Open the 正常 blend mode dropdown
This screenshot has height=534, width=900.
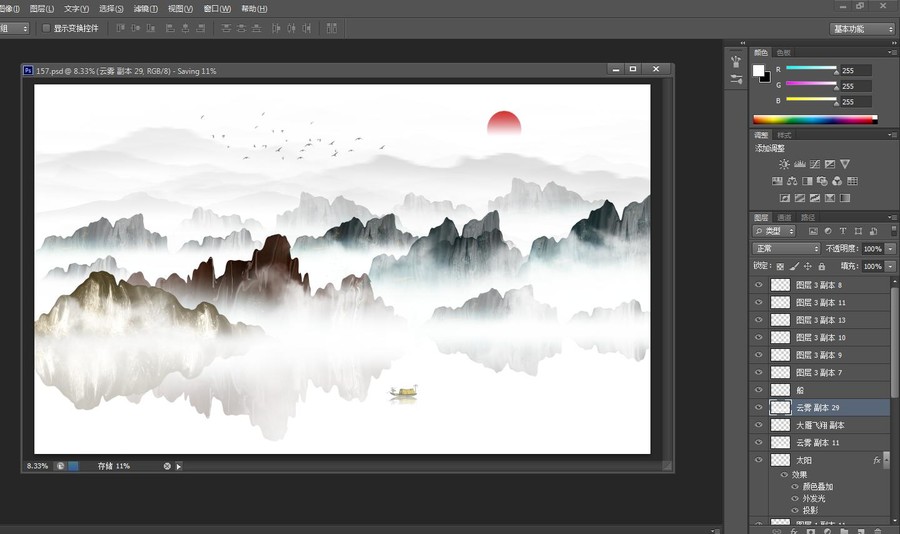pyautogui.click(x=786, y=249)
